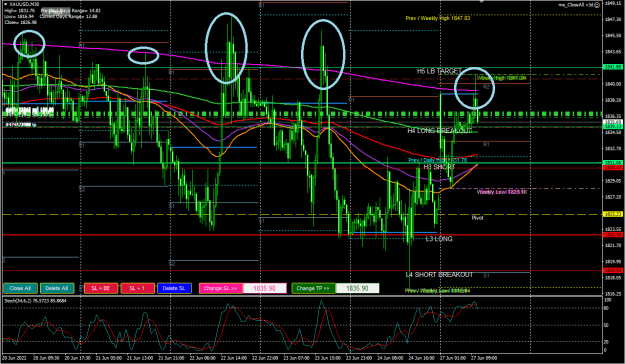Click the SL + 1 button

click(x=138, y=288)
